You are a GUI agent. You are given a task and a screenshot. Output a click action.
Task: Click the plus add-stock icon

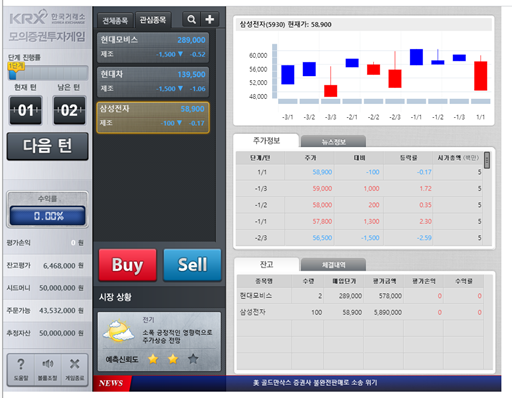210,19
